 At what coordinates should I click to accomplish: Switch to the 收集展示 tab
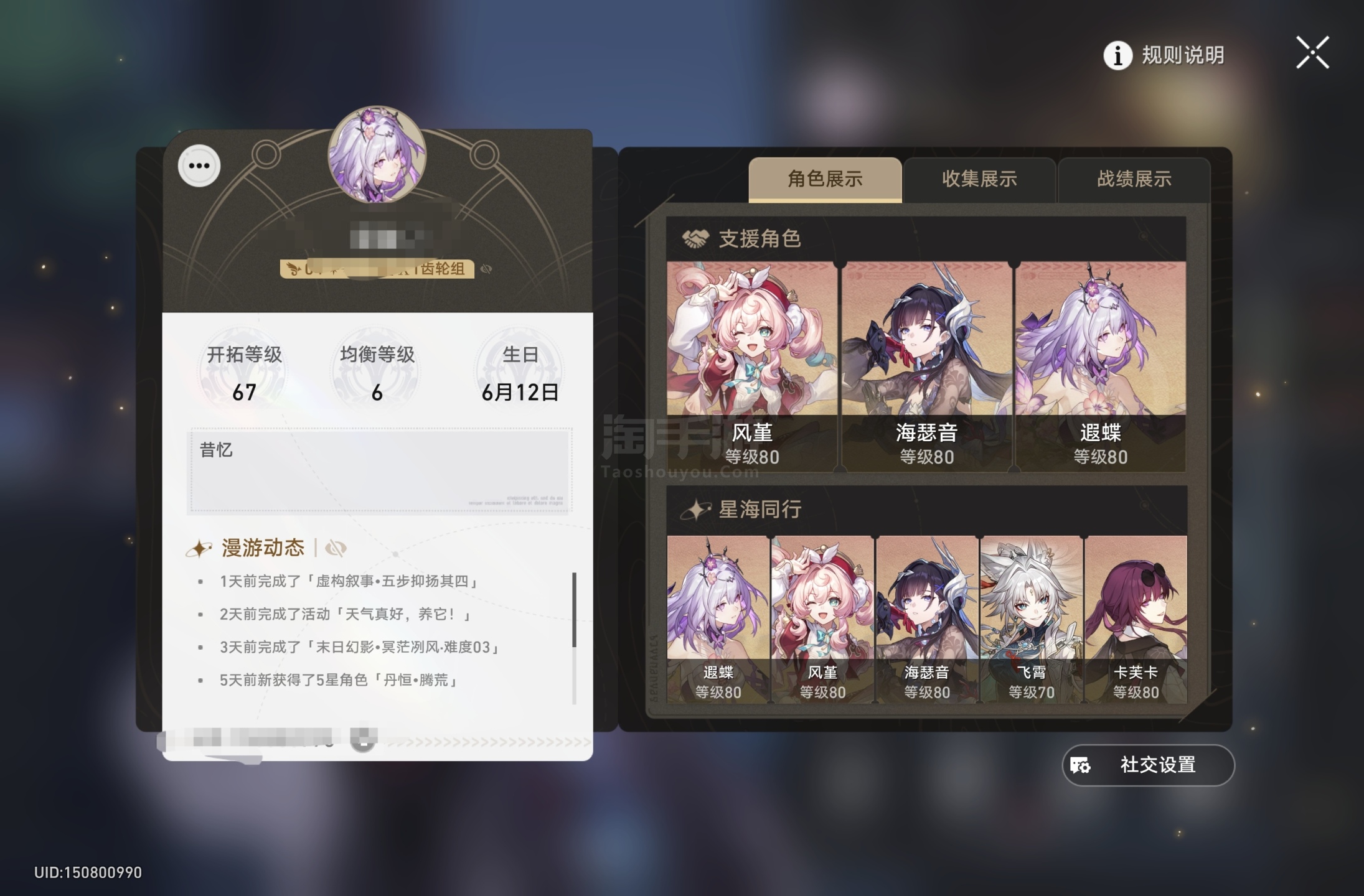coord(979,179)
